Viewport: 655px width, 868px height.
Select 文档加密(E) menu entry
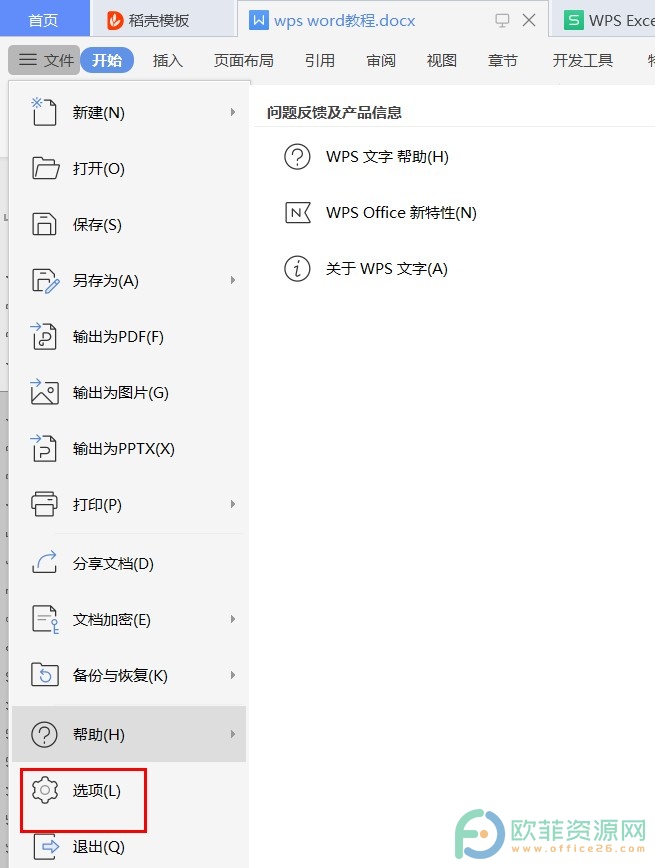point(128,619)
